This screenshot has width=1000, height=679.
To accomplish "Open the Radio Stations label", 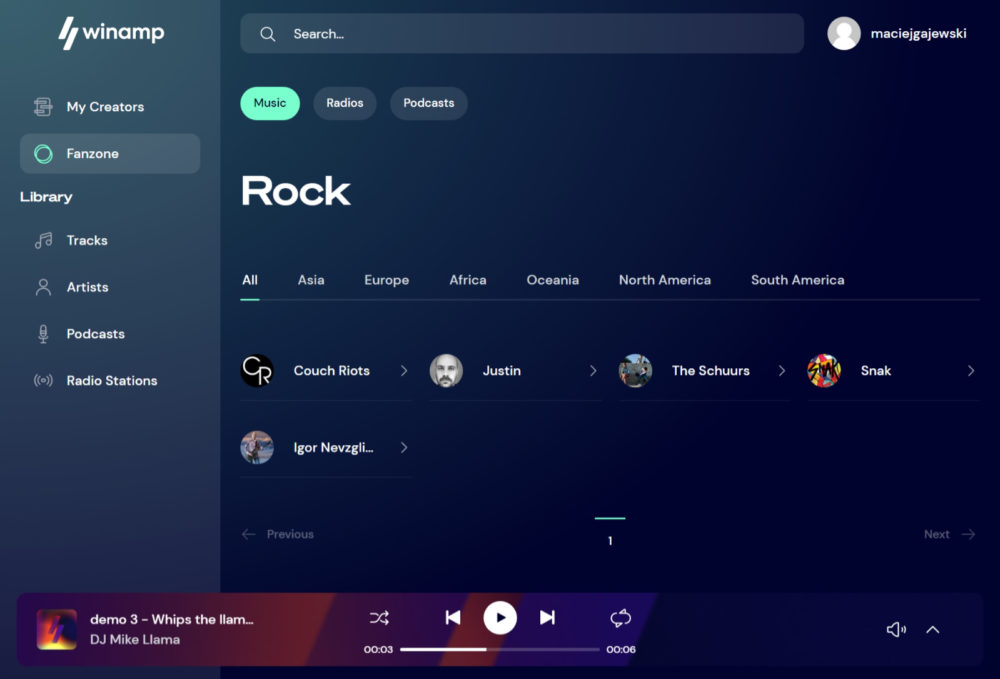I will (112, 381).
